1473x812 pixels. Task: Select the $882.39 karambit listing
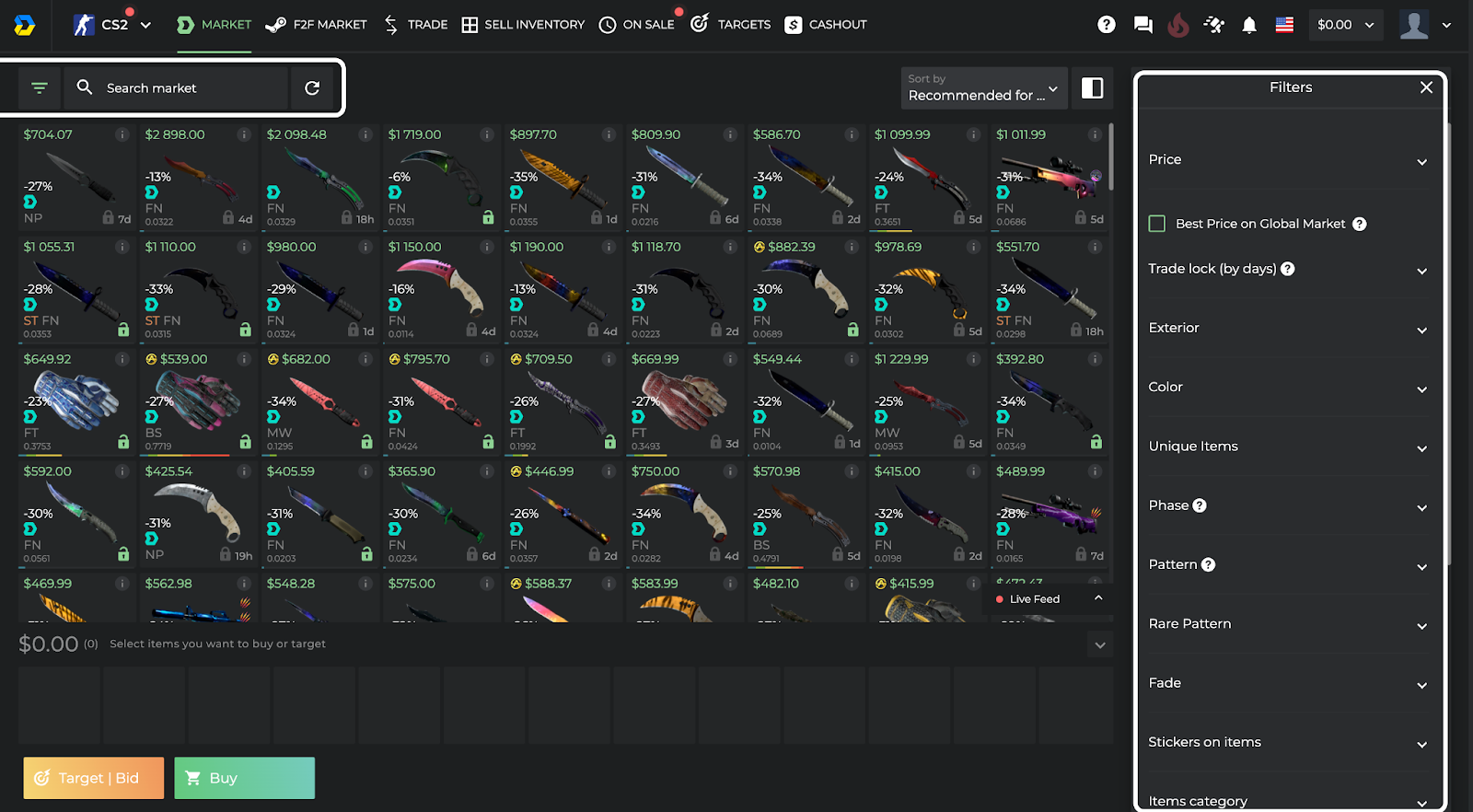point(805,289)
